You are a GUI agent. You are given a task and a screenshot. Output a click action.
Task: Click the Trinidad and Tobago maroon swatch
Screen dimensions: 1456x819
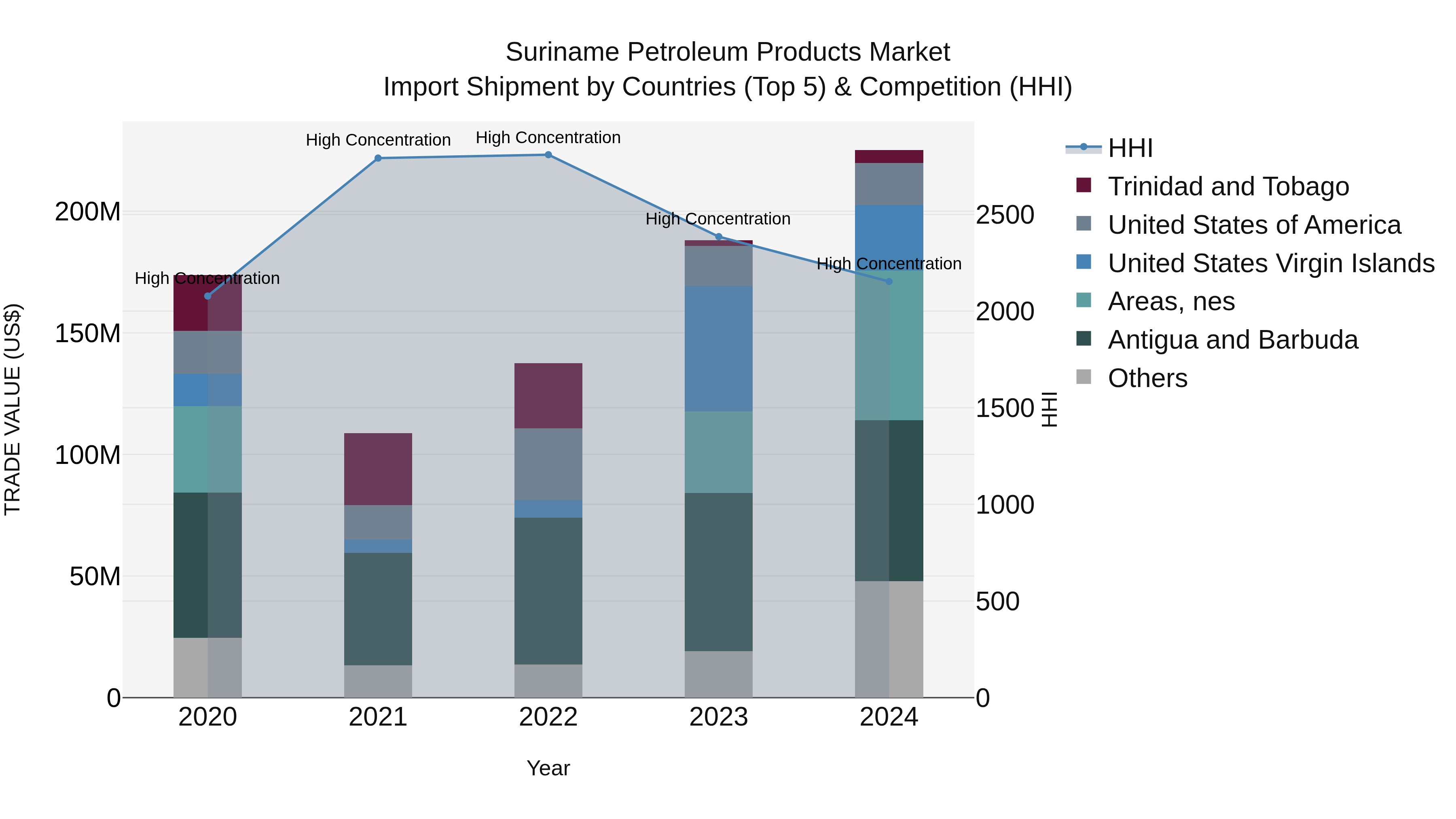pyautogui.click(x=1084, y=185)
